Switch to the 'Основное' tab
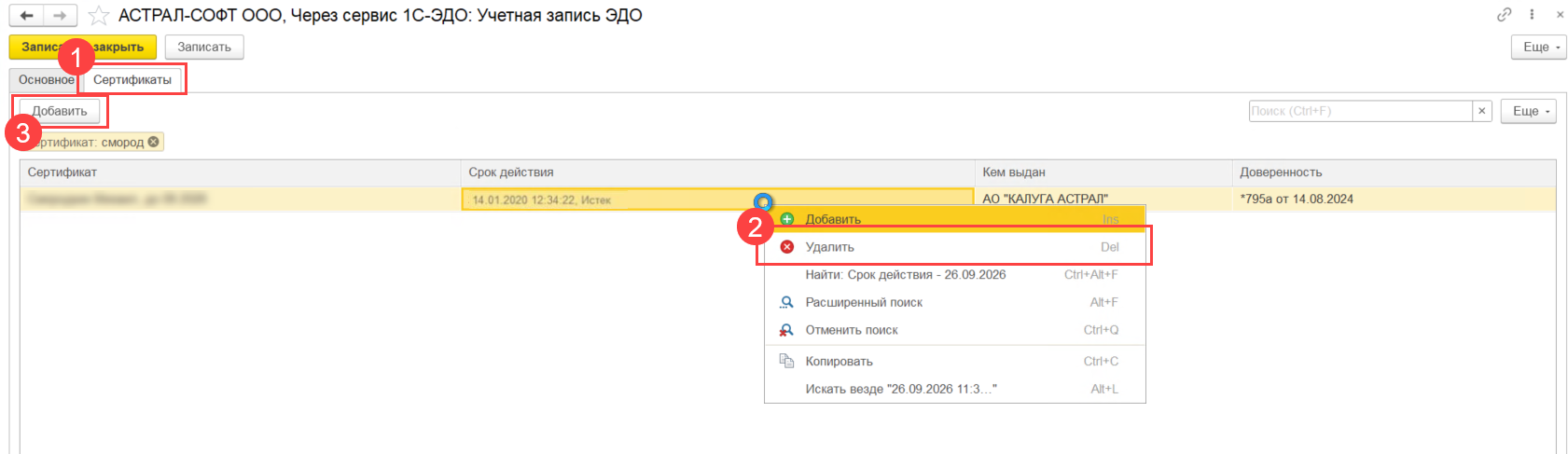Viewport: 1568px width, 454px height. coord(46,80)
